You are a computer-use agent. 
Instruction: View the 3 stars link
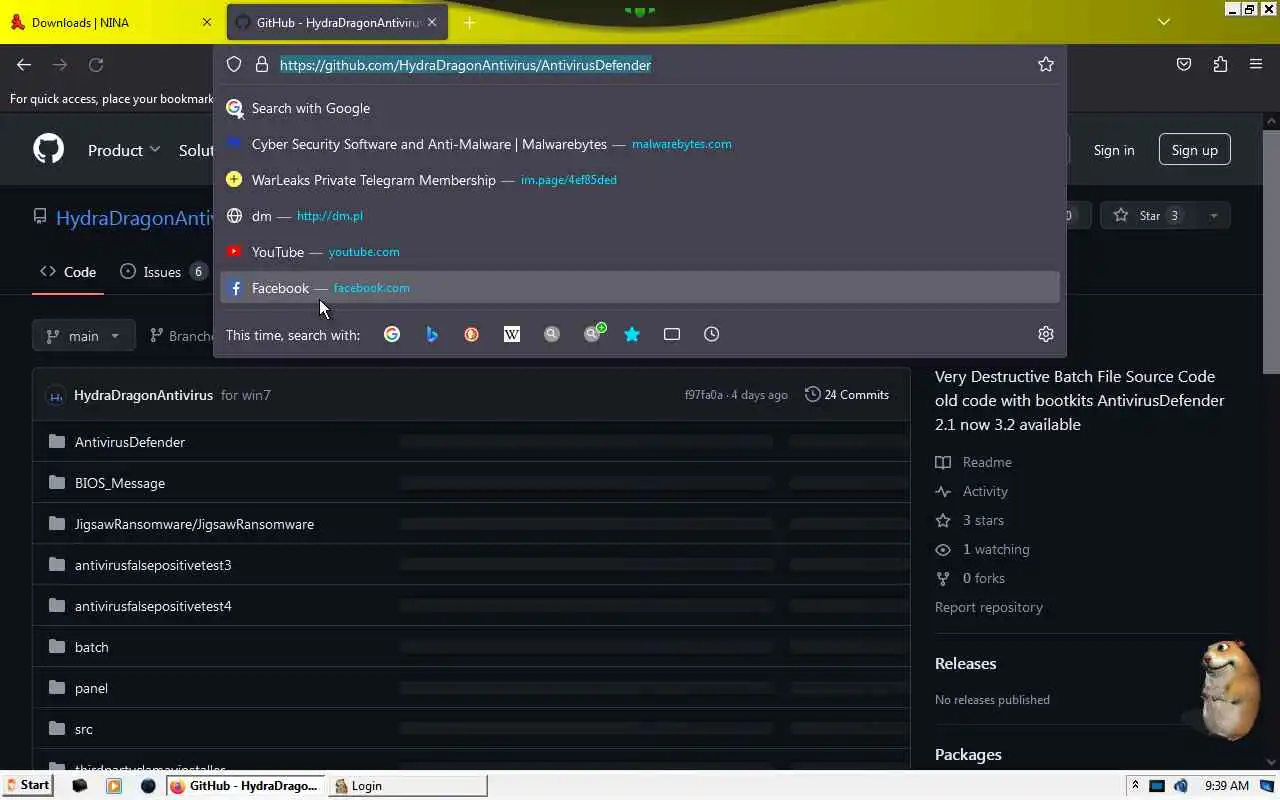click(970, 520)
